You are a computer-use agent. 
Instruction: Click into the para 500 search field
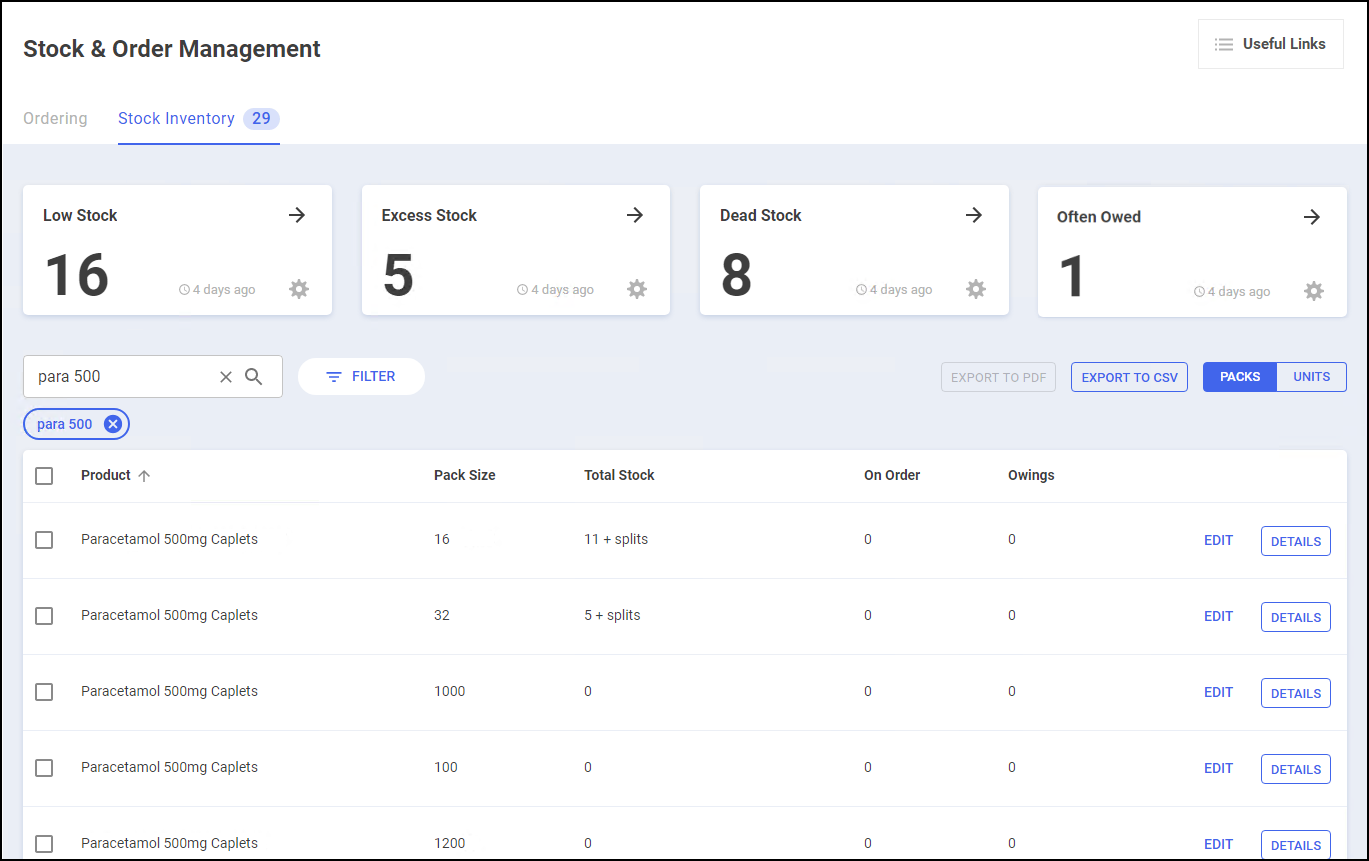point(120,377)
